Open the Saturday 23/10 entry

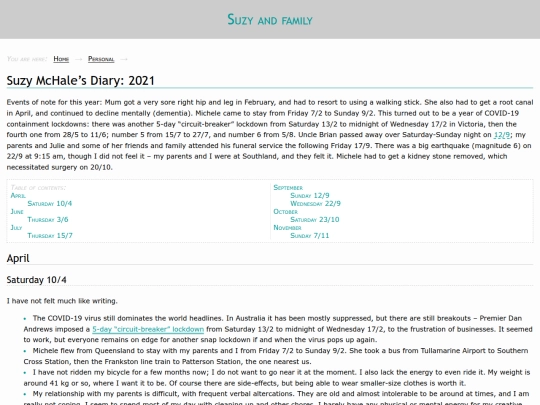click(x=315, y=219)
